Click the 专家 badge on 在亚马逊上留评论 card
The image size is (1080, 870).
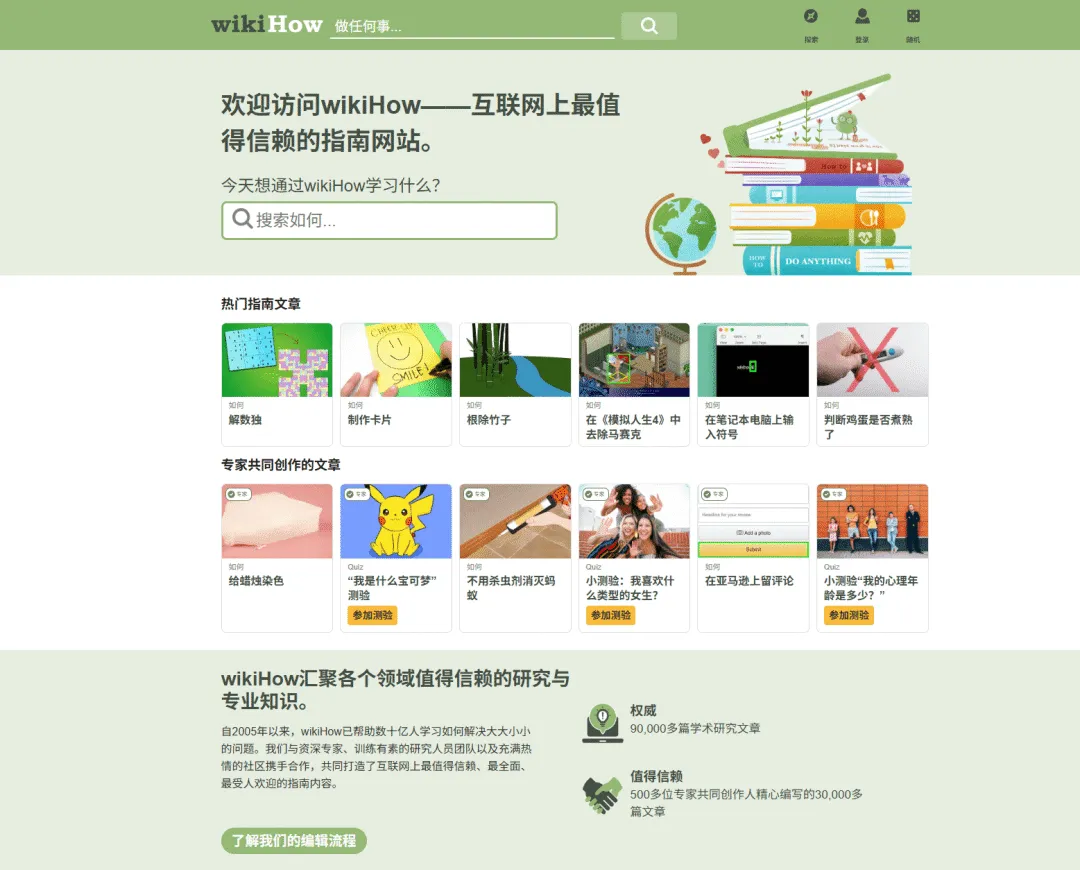pos(714,494)
